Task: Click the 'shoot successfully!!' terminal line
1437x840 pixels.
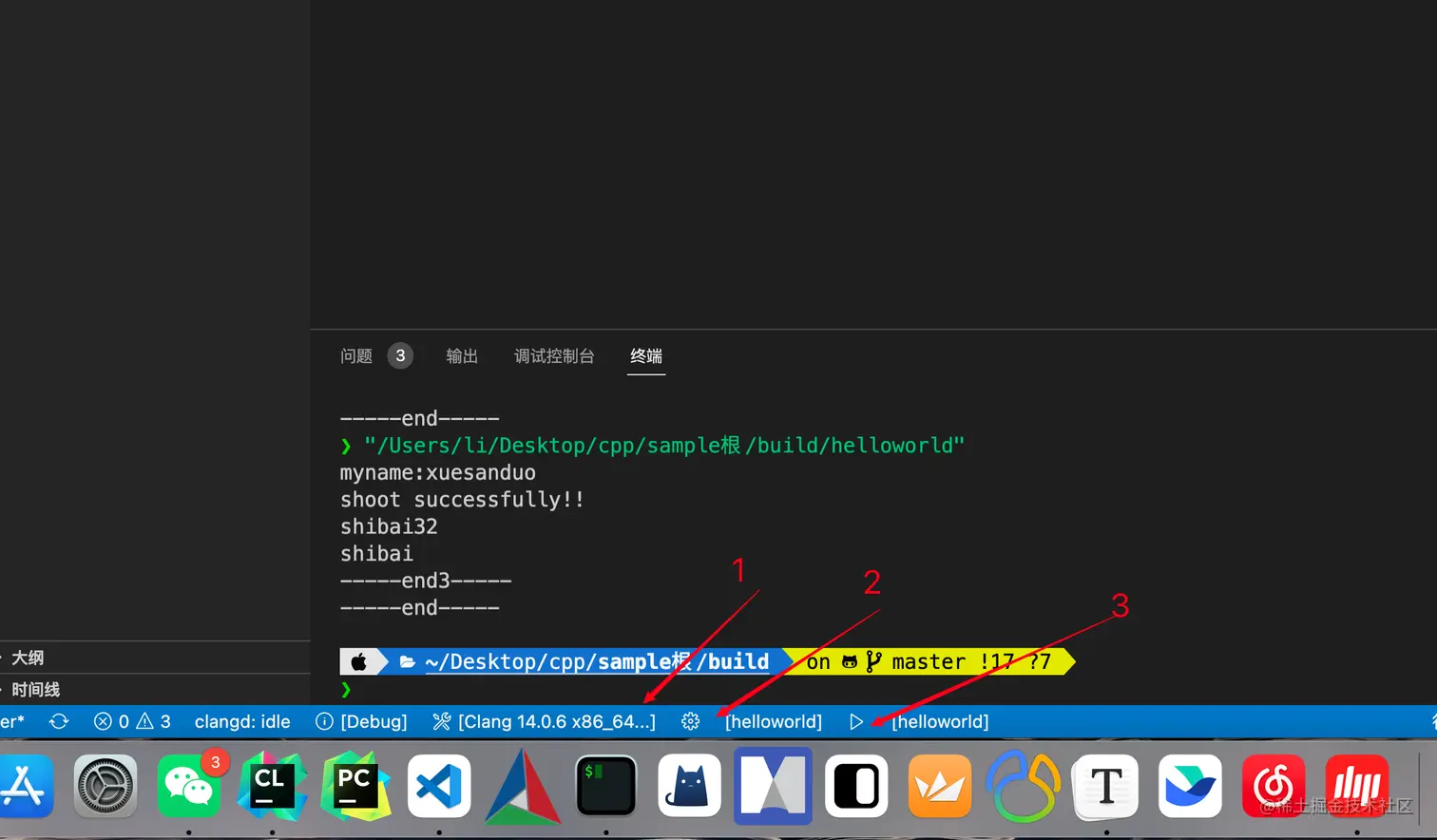Action: (x=462, y=499)
